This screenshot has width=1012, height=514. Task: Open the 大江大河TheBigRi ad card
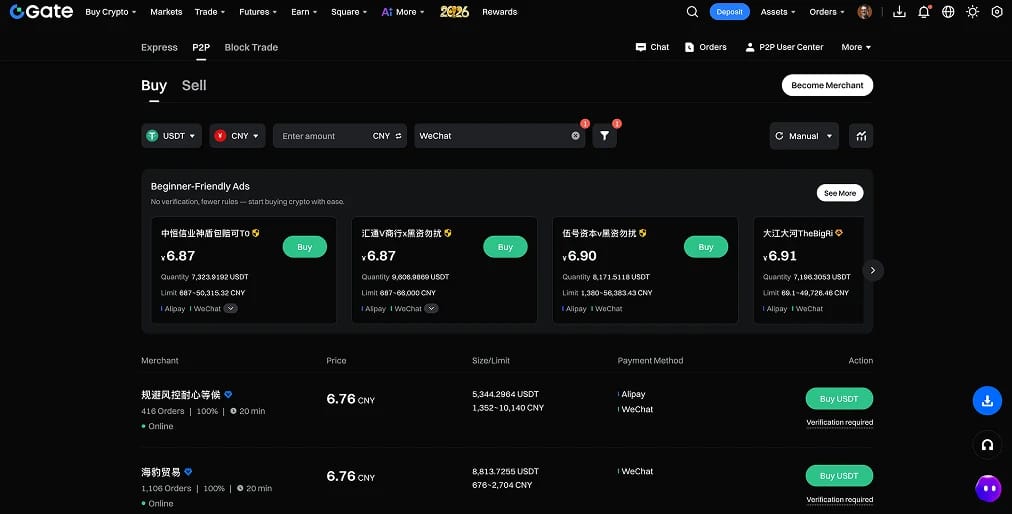(808, 270)
